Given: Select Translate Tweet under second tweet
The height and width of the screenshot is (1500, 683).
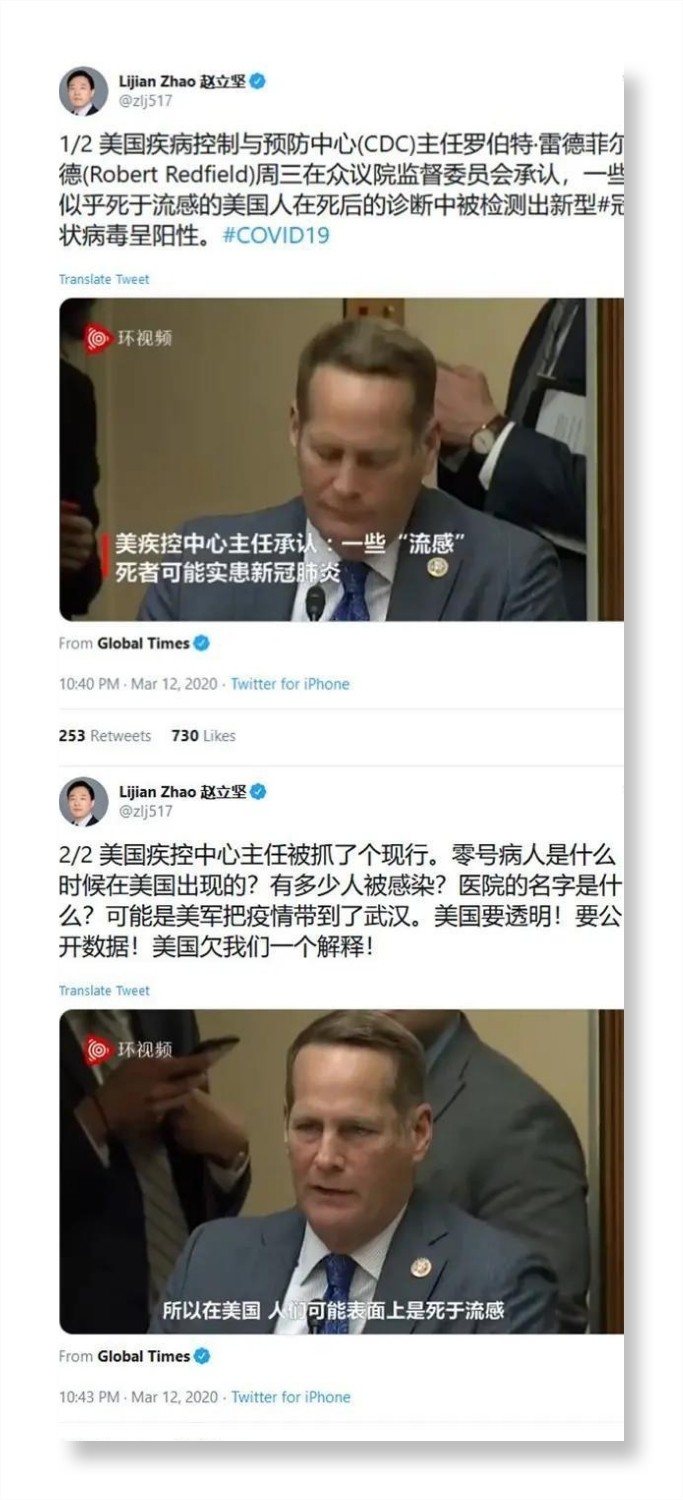Looking at the screenshot, I should click(104, 990).
